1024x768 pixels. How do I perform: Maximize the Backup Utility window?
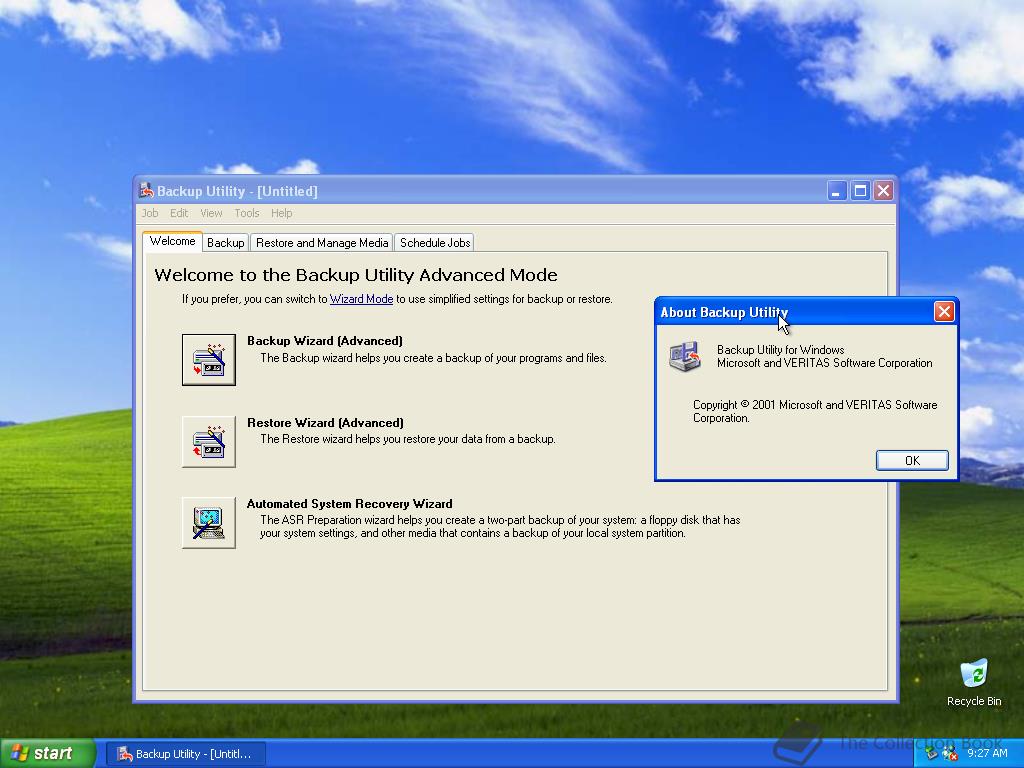coord(860,191)
